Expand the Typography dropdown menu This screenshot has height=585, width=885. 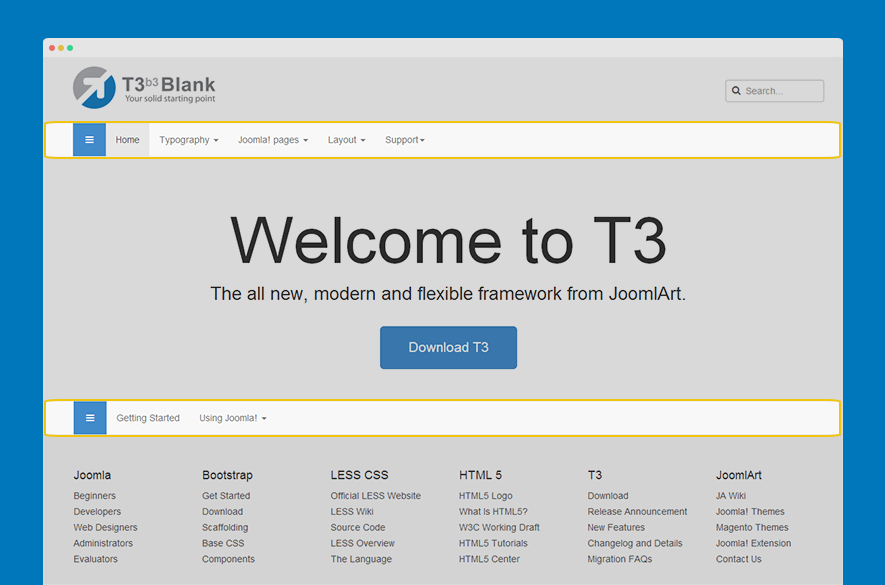(188, 140)
